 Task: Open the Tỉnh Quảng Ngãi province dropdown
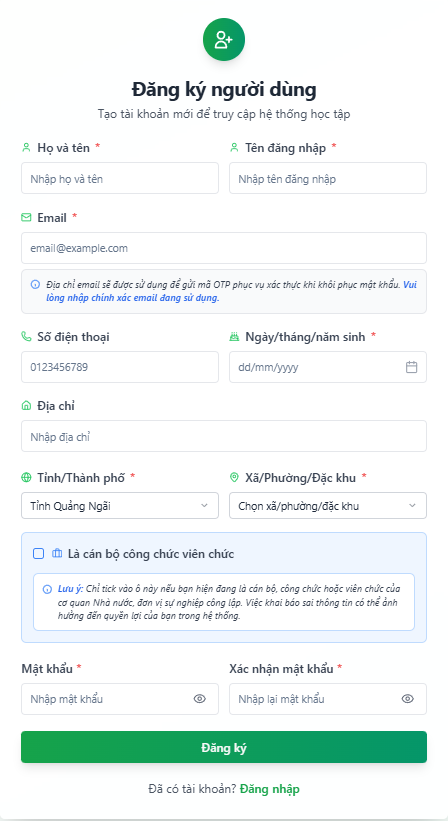click(120, 506)
